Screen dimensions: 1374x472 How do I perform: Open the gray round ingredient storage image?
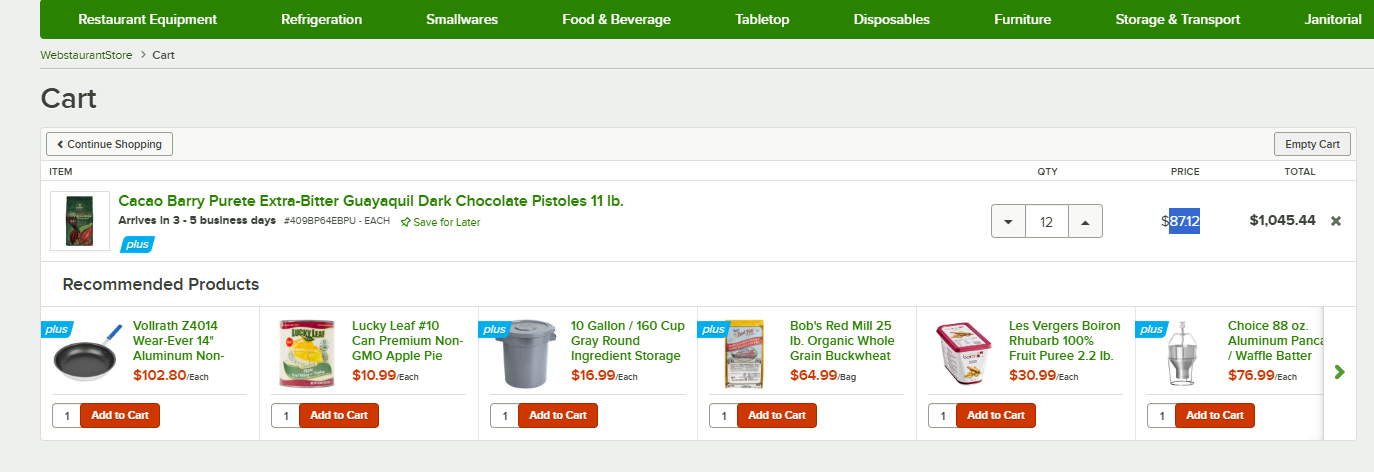pos(526,355)
